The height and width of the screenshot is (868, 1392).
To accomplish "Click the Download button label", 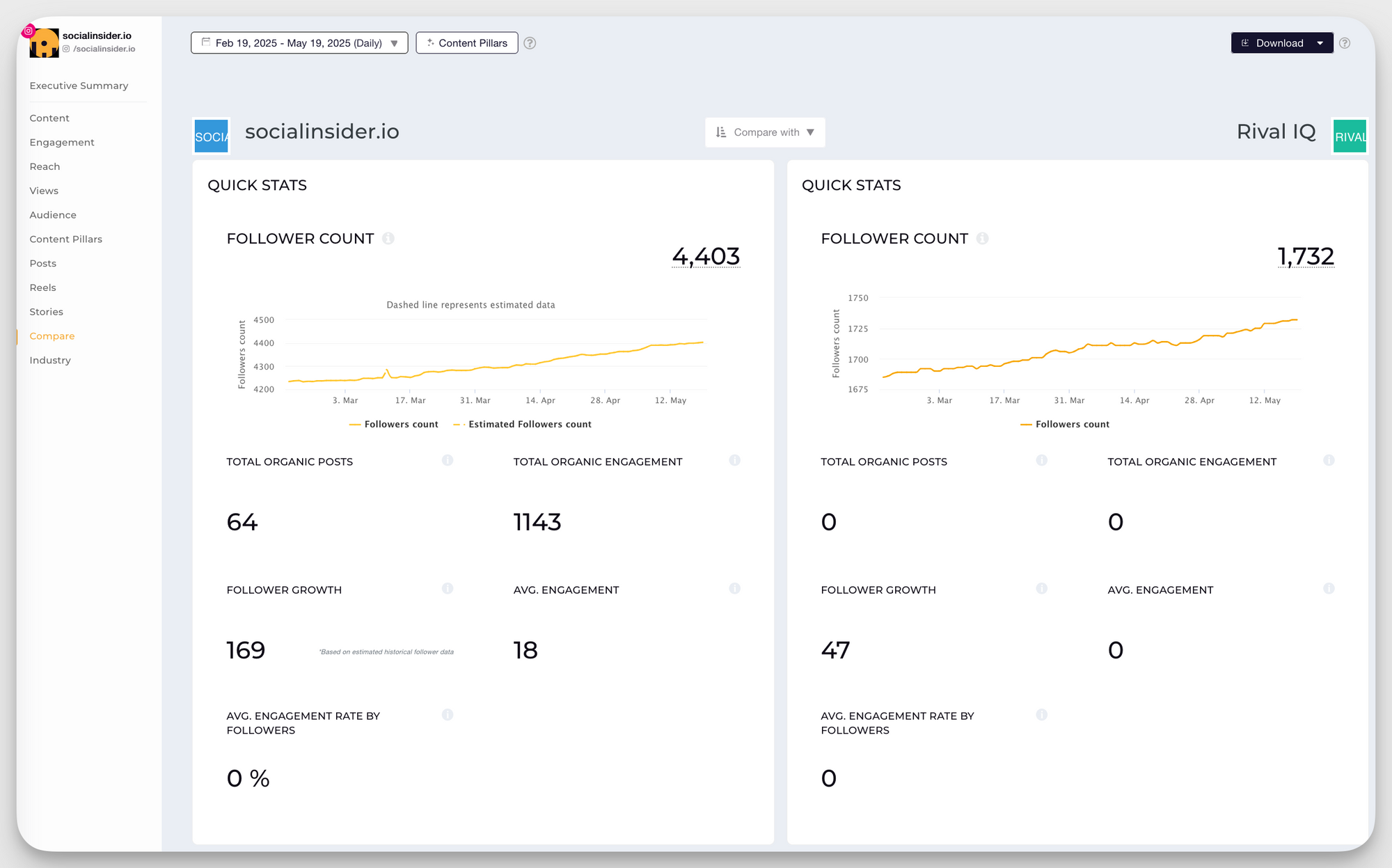I will [x=1279, y=43].
